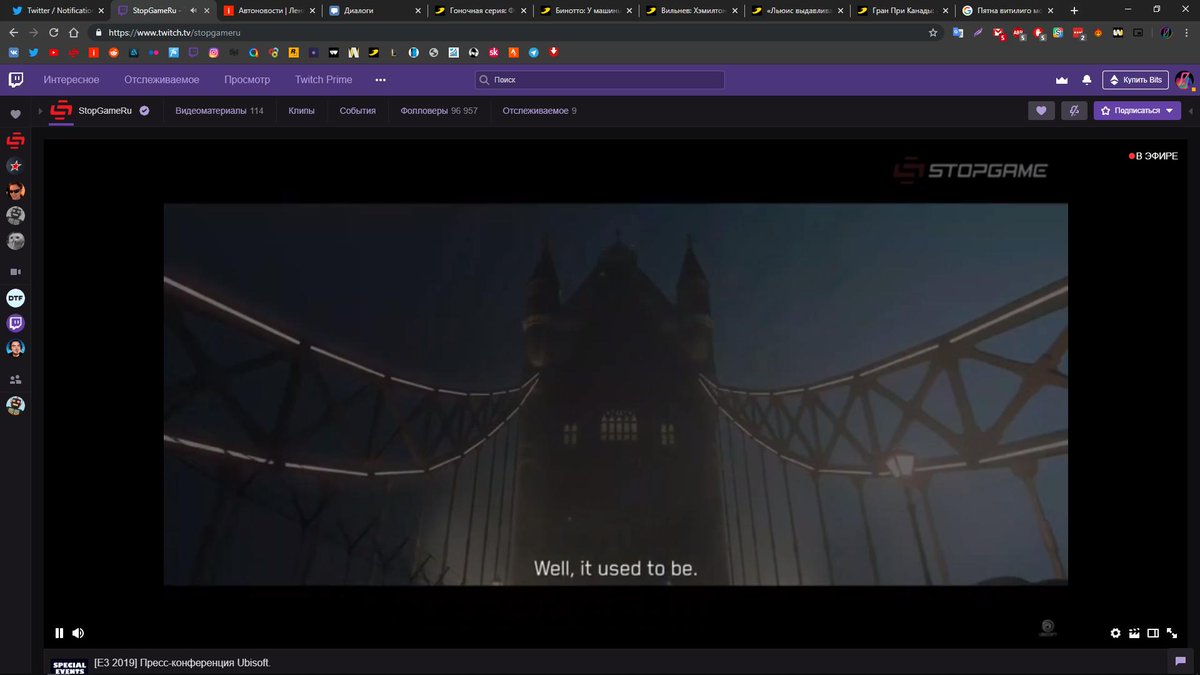Image resolution: width=1200 pixels, height=675 pixels.
Task: Open the Instagram bookmark in the bookmarks bar
Action: click(x=213, y=51)
